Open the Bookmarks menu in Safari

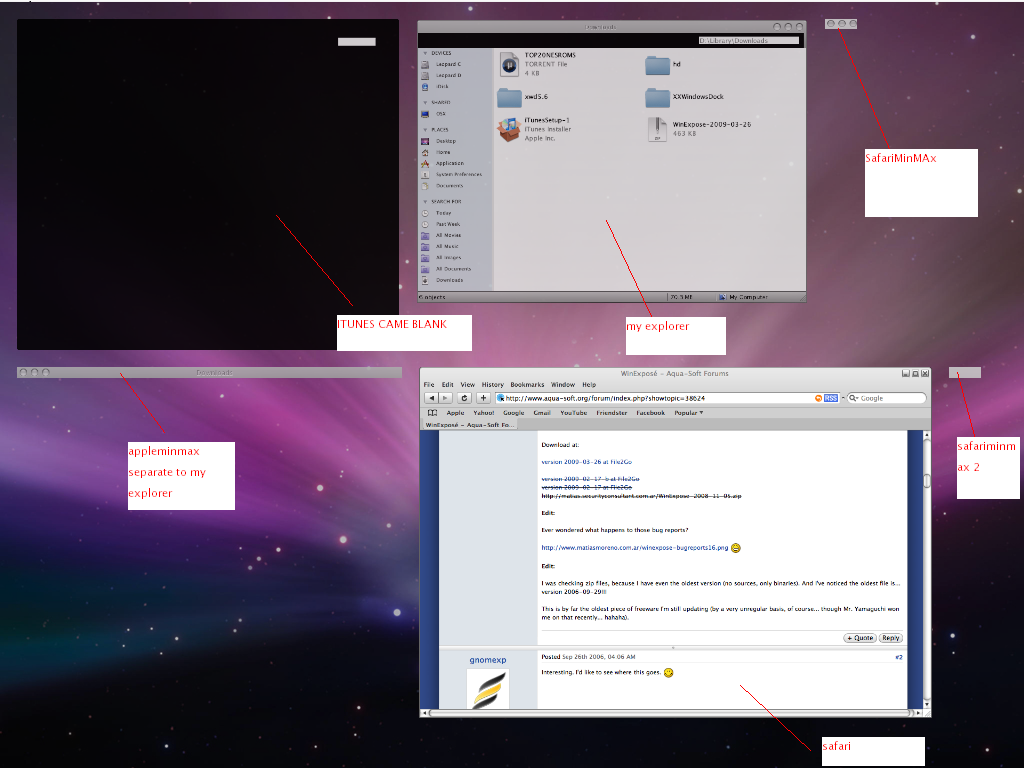pos(526,385)
